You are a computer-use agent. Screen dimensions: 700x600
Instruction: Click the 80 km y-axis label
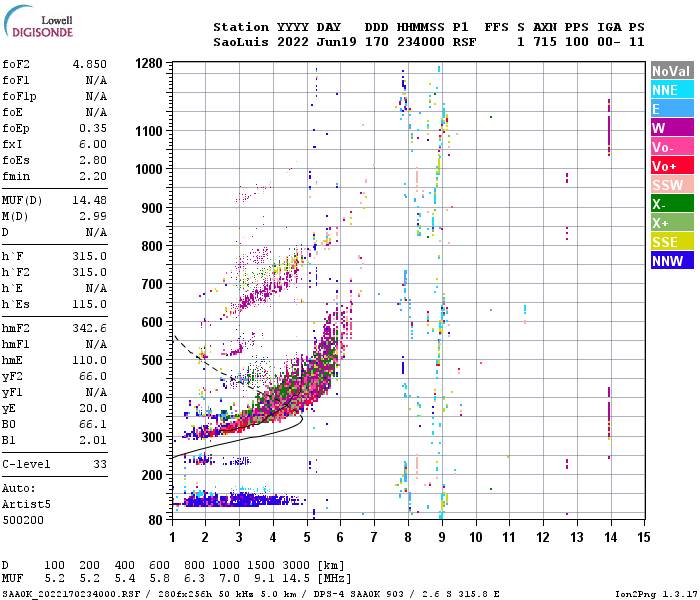point(155,521)
